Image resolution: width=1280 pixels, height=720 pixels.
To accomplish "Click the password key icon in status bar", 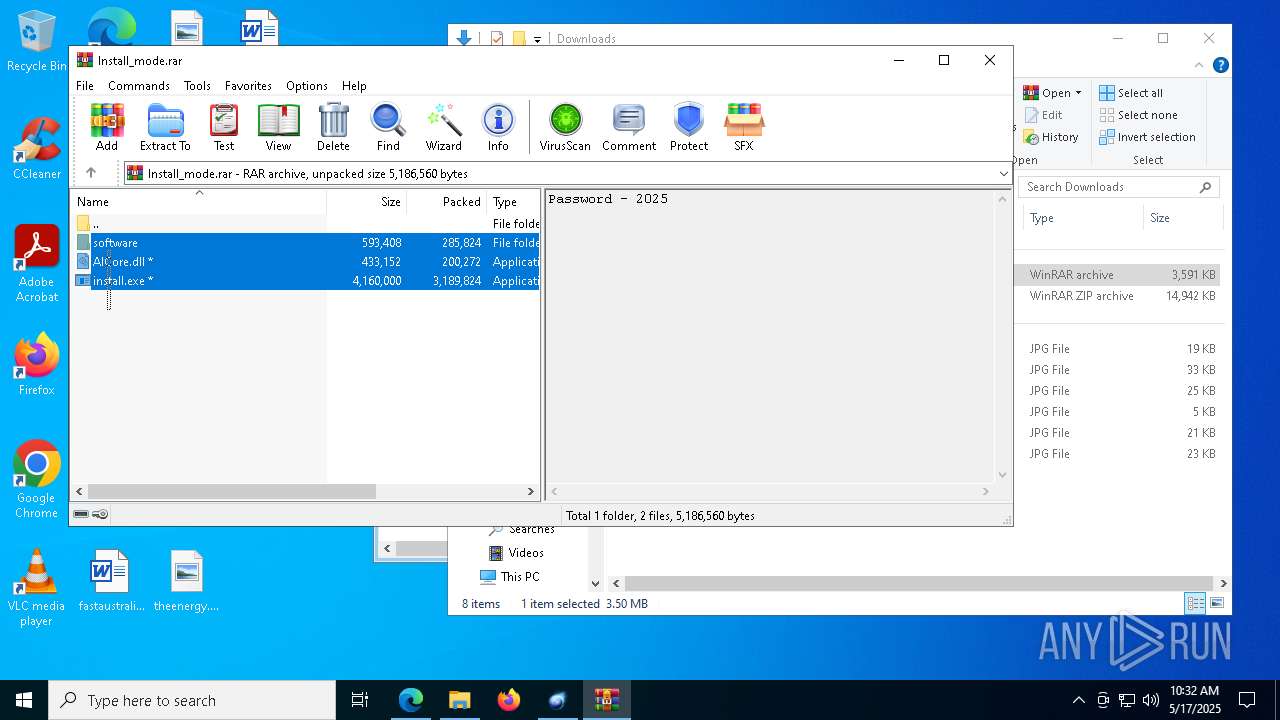I will coord(100,515).
